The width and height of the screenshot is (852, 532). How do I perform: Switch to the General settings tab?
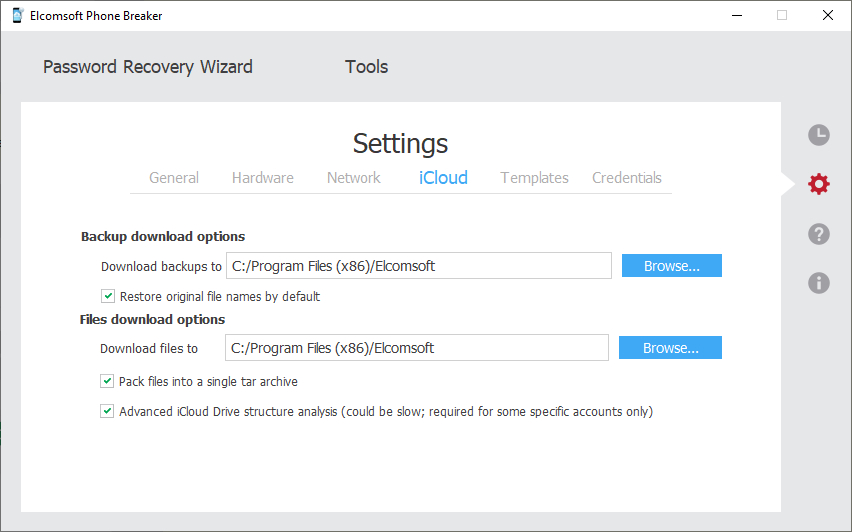click(174, 178)
